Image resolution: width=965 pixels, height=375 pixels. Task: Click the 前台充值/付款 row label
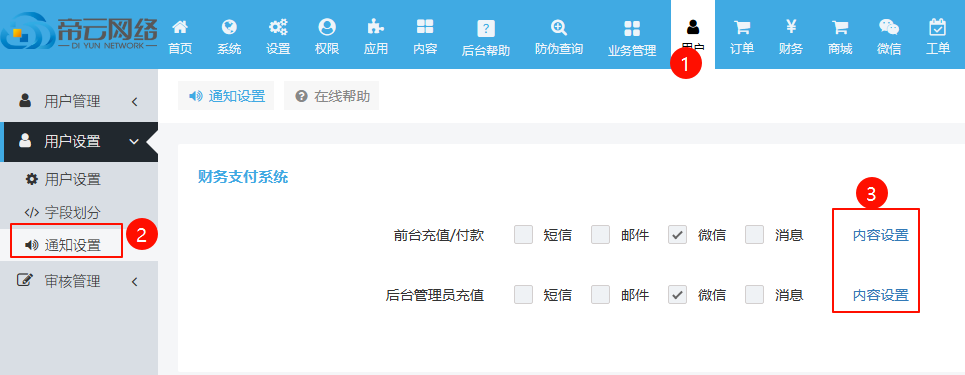pos(439,235)
